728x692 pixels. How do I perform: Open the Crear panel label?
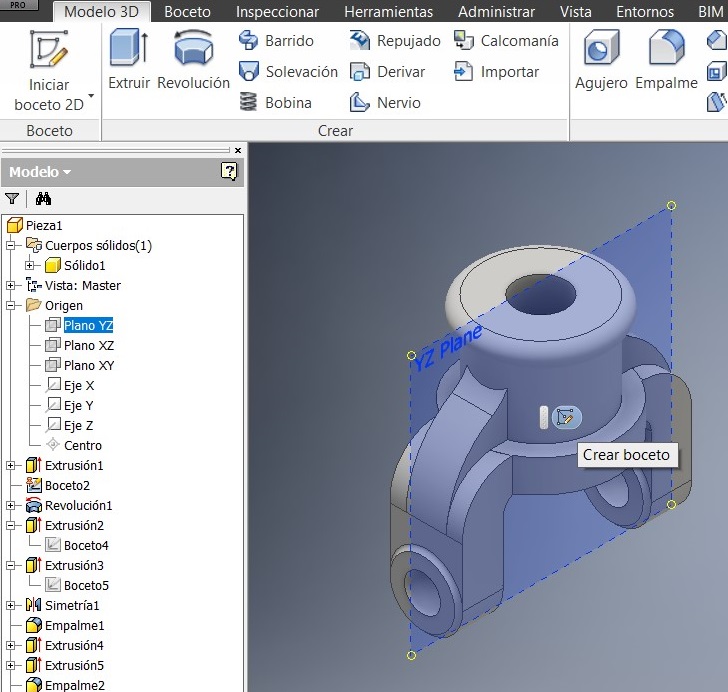335,131
